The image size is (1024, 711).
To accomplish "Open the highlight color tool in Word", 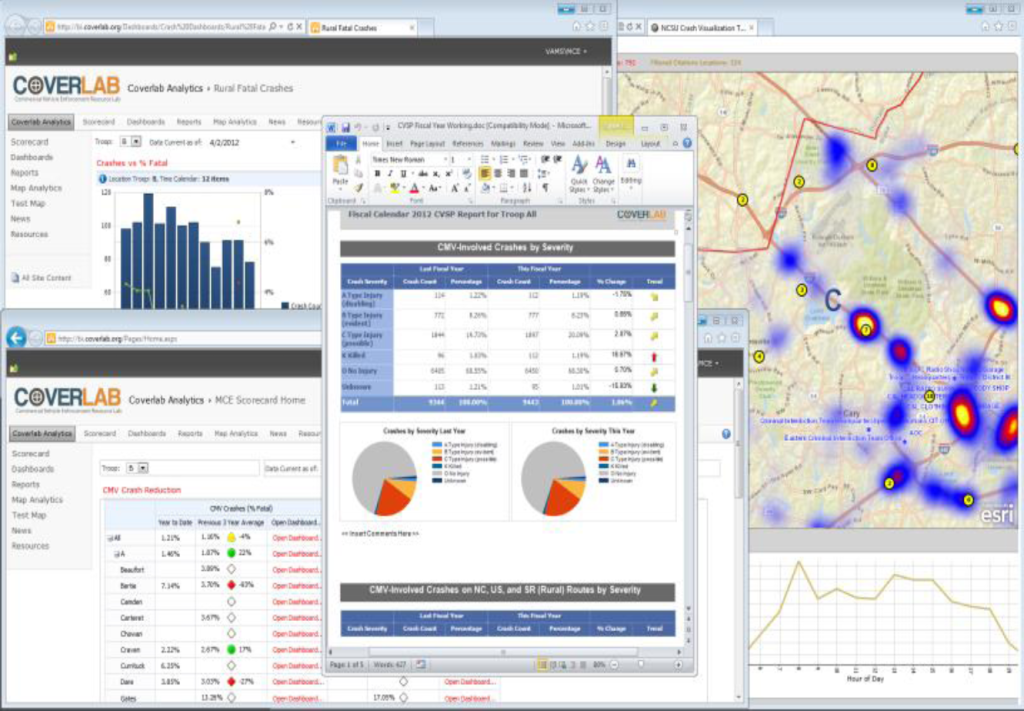I will tap(395, 186).
